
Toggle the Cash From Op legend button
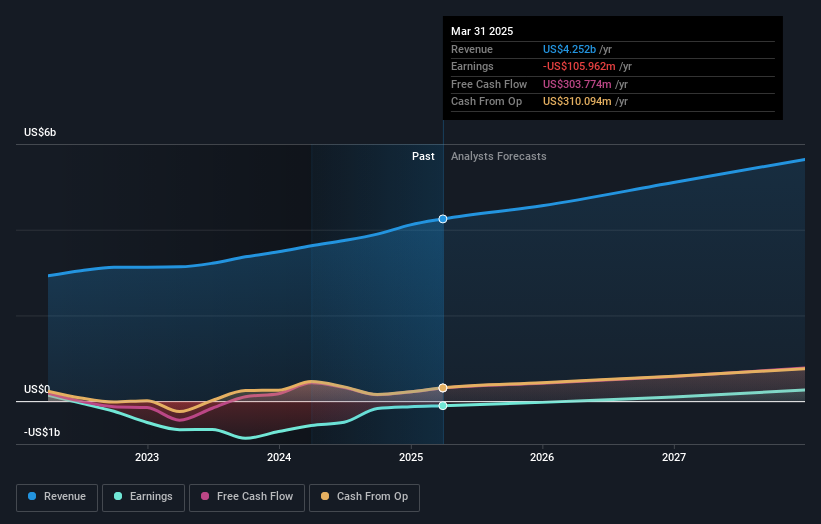(364, 497)
